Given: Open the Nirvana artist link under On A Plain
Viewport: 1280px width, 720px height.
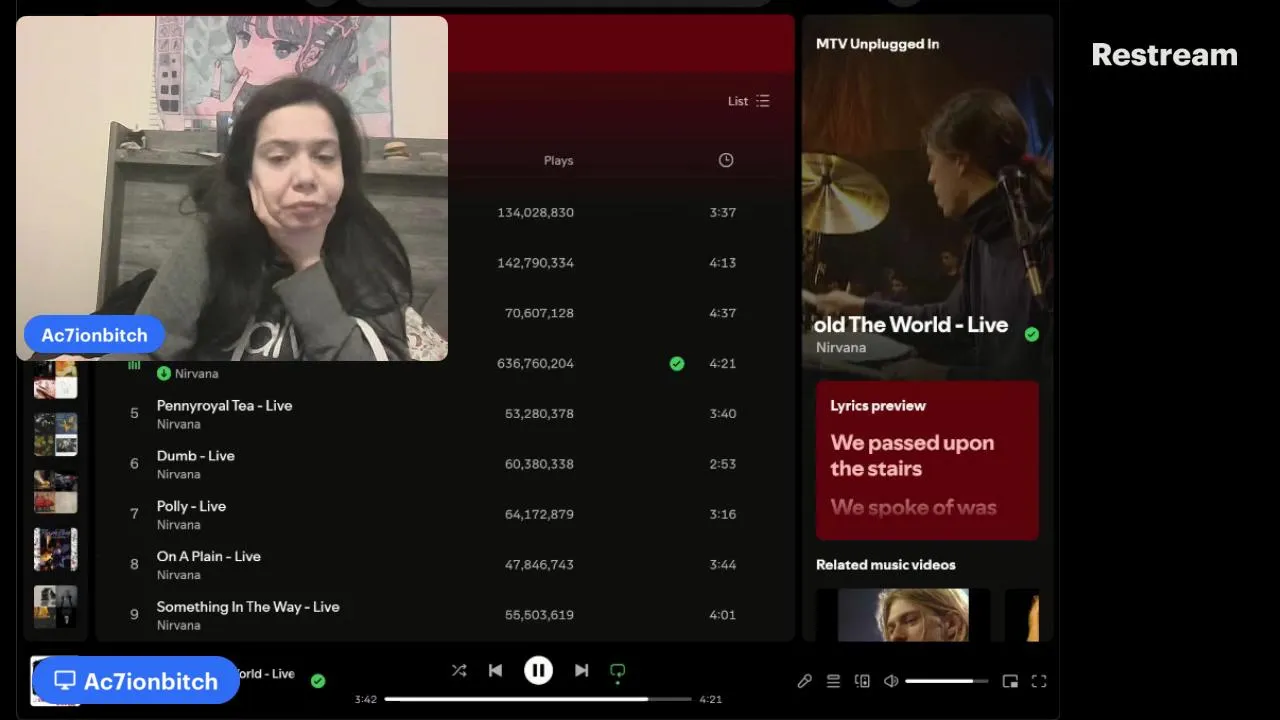Looking at the screenshot, I should point(179,575).
